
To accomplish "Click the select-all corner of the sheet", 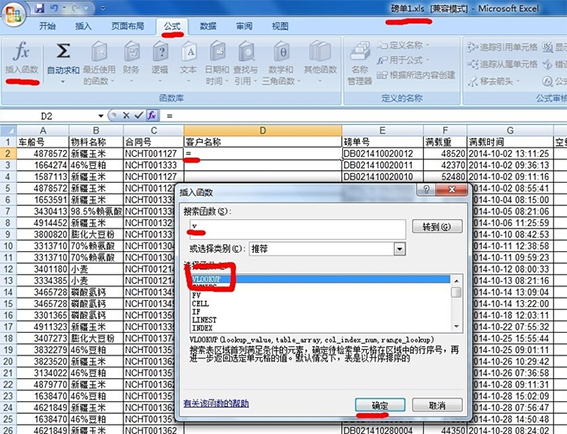I will pos(8,130).
